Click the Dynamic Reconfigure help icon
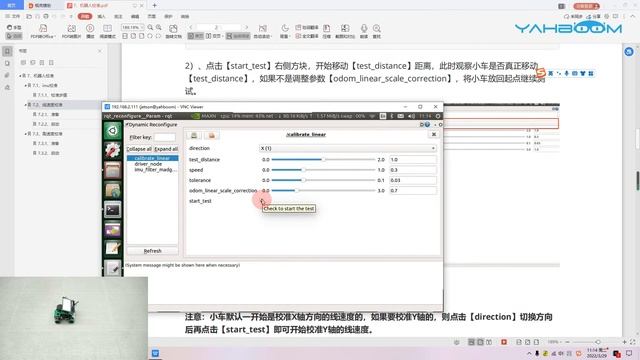 click(x=427, y=124)
